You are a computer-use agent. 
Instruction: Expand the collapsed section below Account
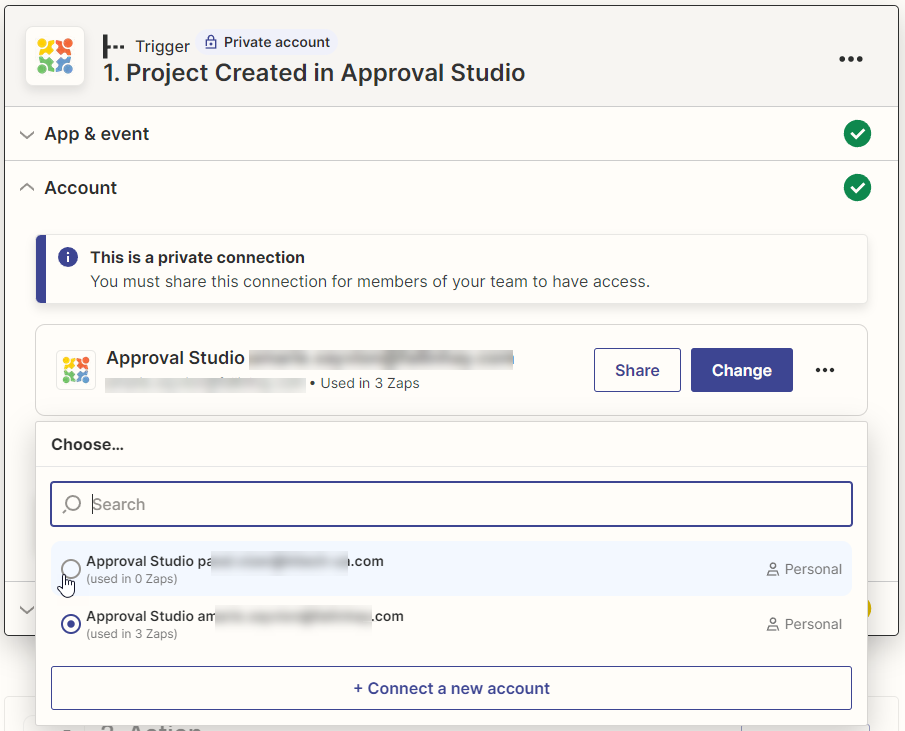click(x=26, y=609)
